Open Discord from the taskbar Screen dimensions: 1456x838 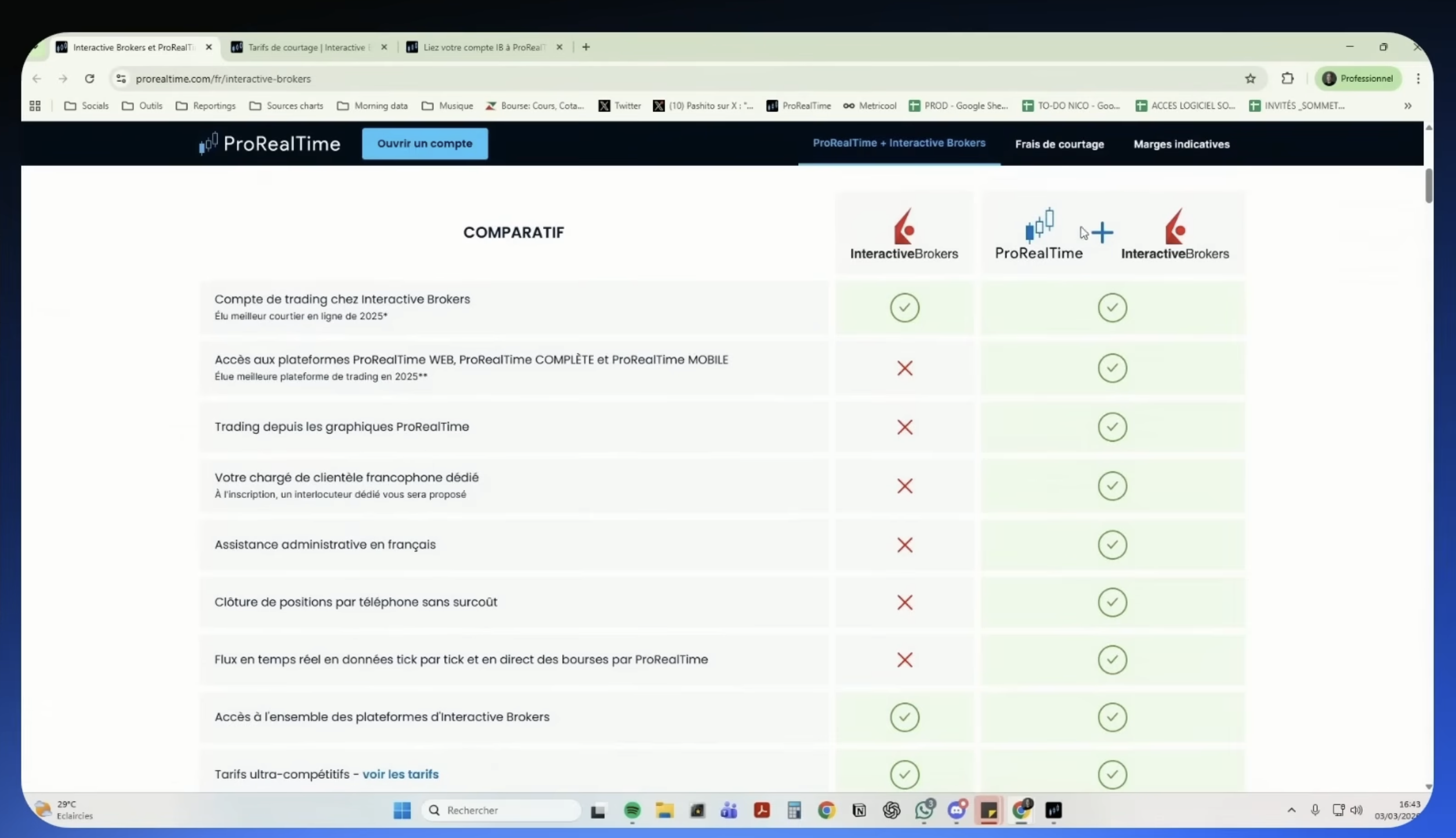pos(957,810)
